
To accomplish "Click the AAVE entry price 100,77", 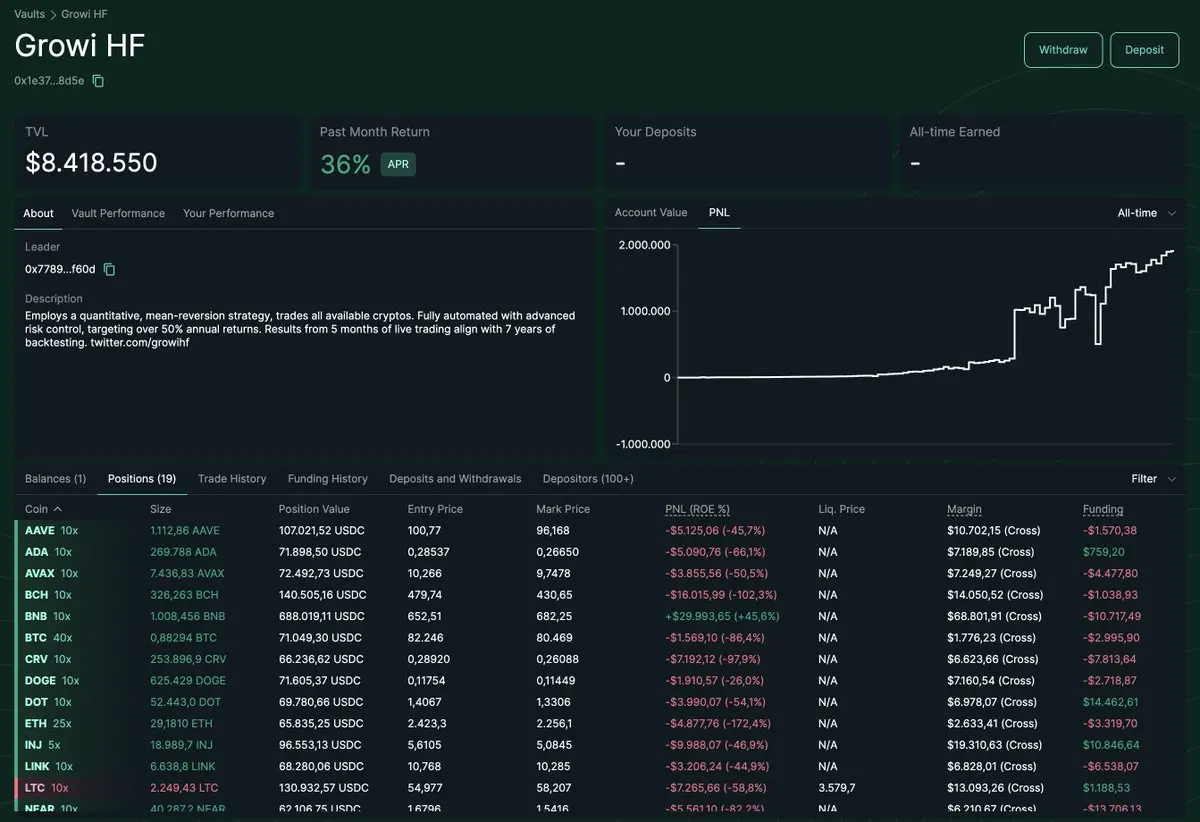I will point(424,531).
